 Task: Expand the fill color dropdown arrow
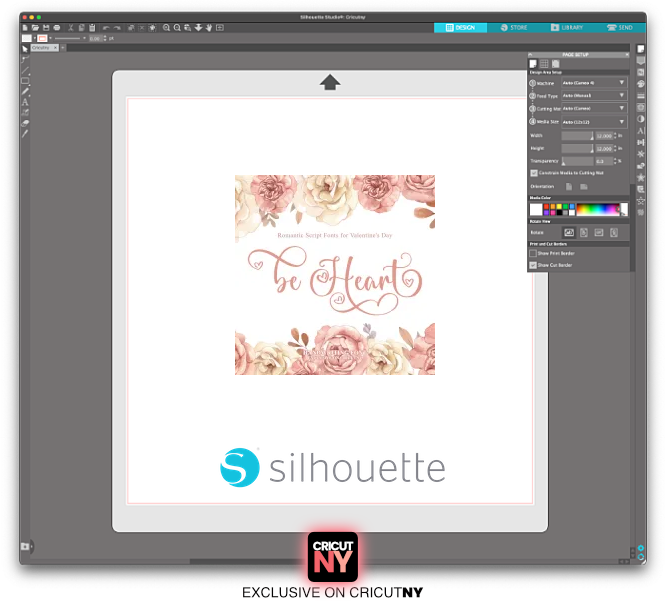point(35,38)
